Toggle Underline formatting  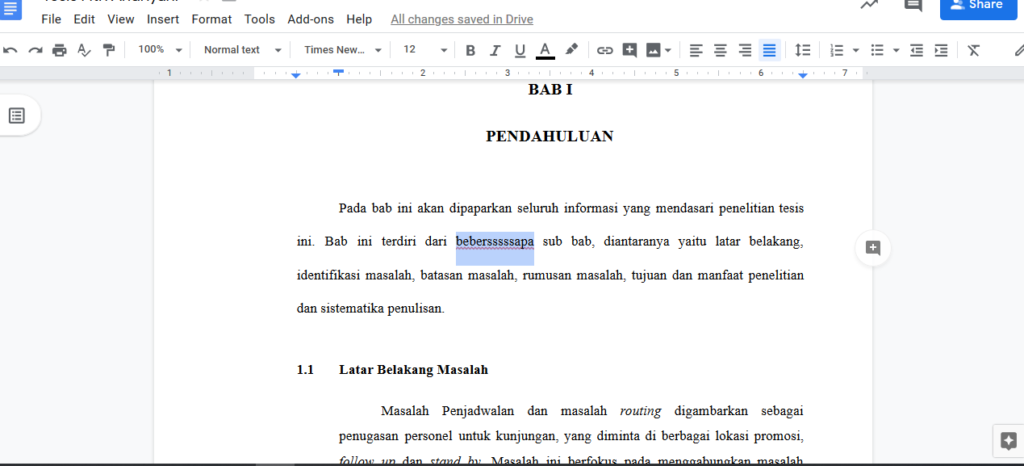tap(520, 50)
